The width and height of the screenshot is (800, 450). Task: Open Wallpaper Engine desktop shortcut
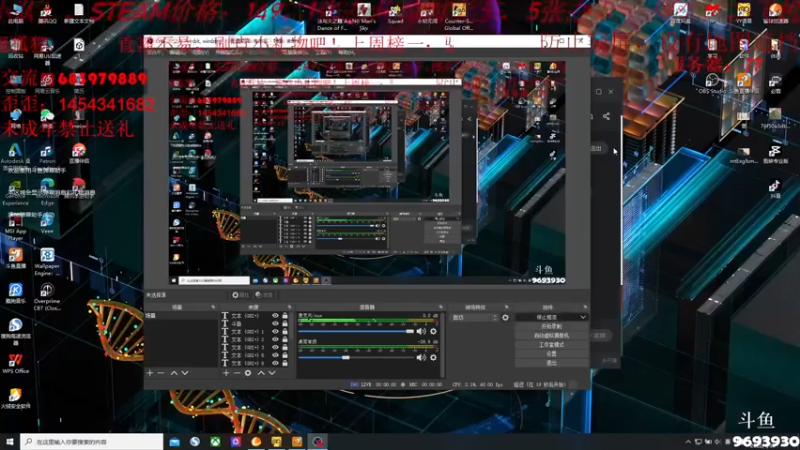(x=47, y=261)
